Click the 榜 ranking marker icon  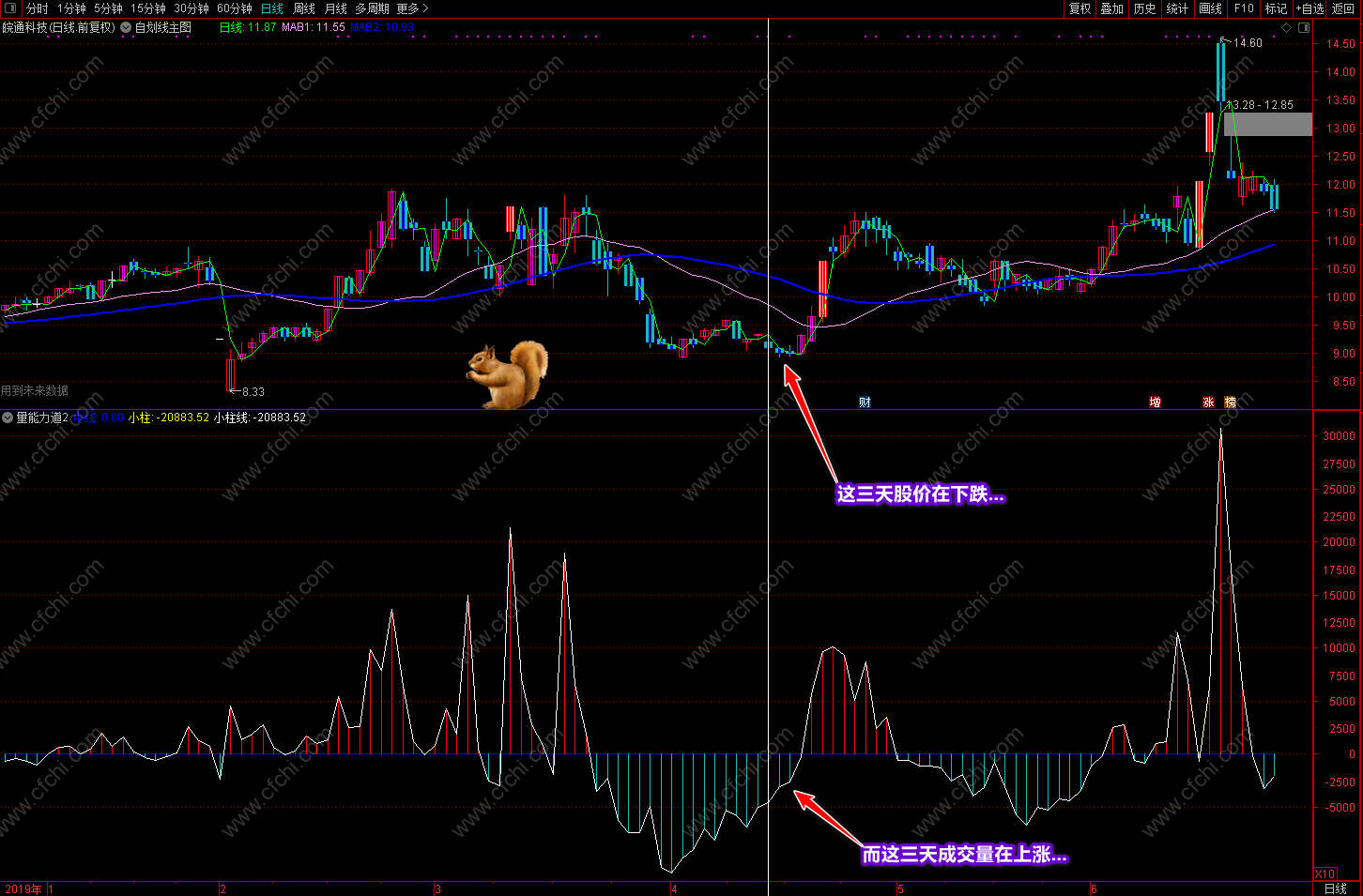click(1230, 402)
